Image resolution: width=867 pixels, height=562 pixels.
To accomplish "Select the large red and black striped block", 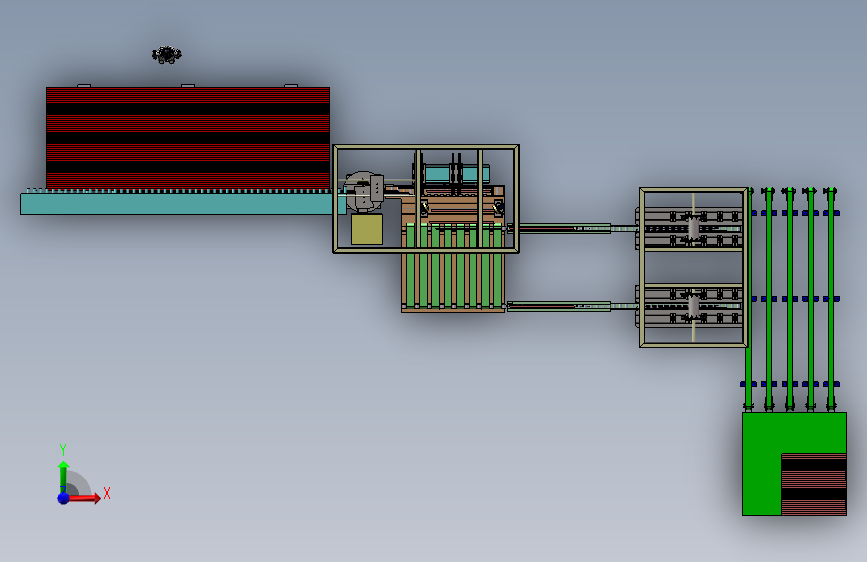I will (x=188, y=138).
